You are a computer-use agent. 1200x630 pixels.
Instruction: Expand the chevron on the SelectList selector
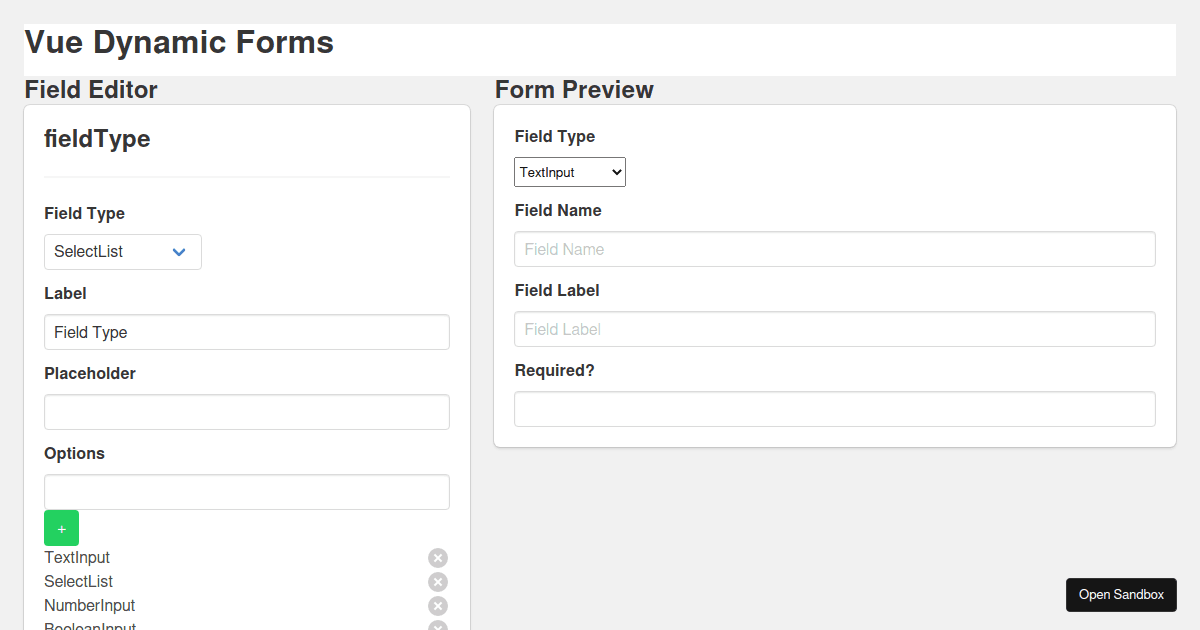pyautogui.click(x=179, y=252)
